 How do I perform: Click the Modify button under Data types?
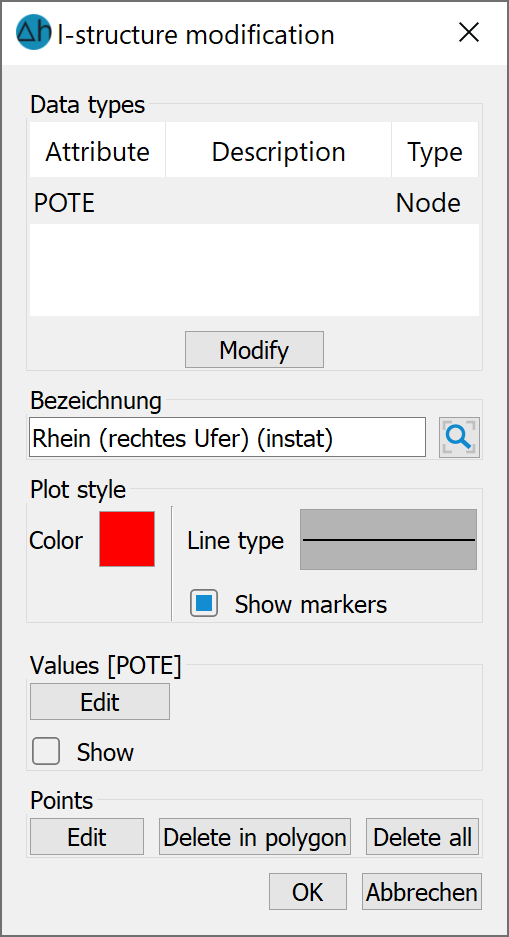[x=254, y=350]
